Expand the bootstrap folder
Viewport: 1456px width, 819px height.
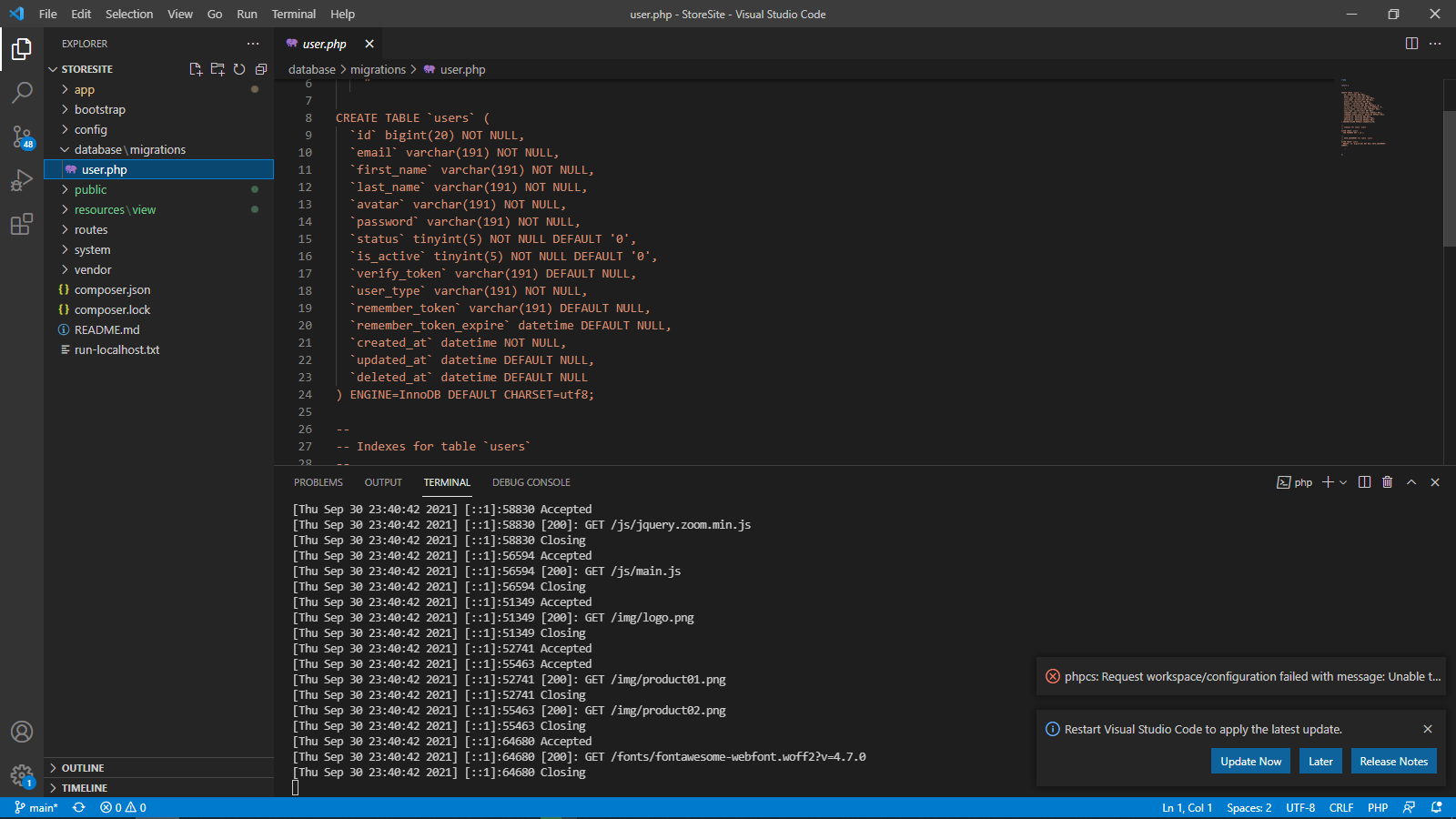click(x=159, y=109)
